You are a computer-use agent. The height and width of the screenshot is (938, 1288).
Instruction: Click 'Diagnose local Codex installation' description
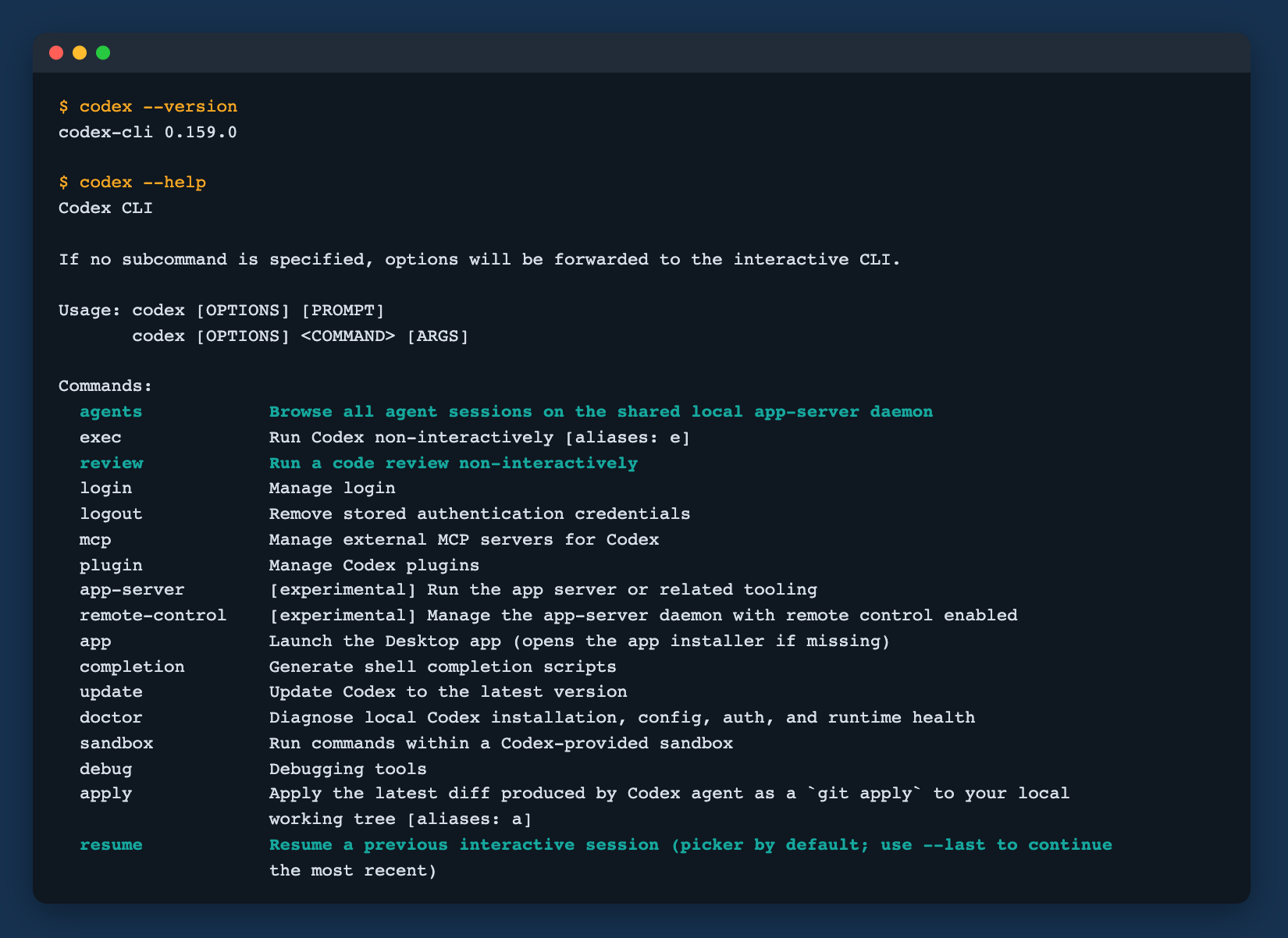[x=622, y=717]
